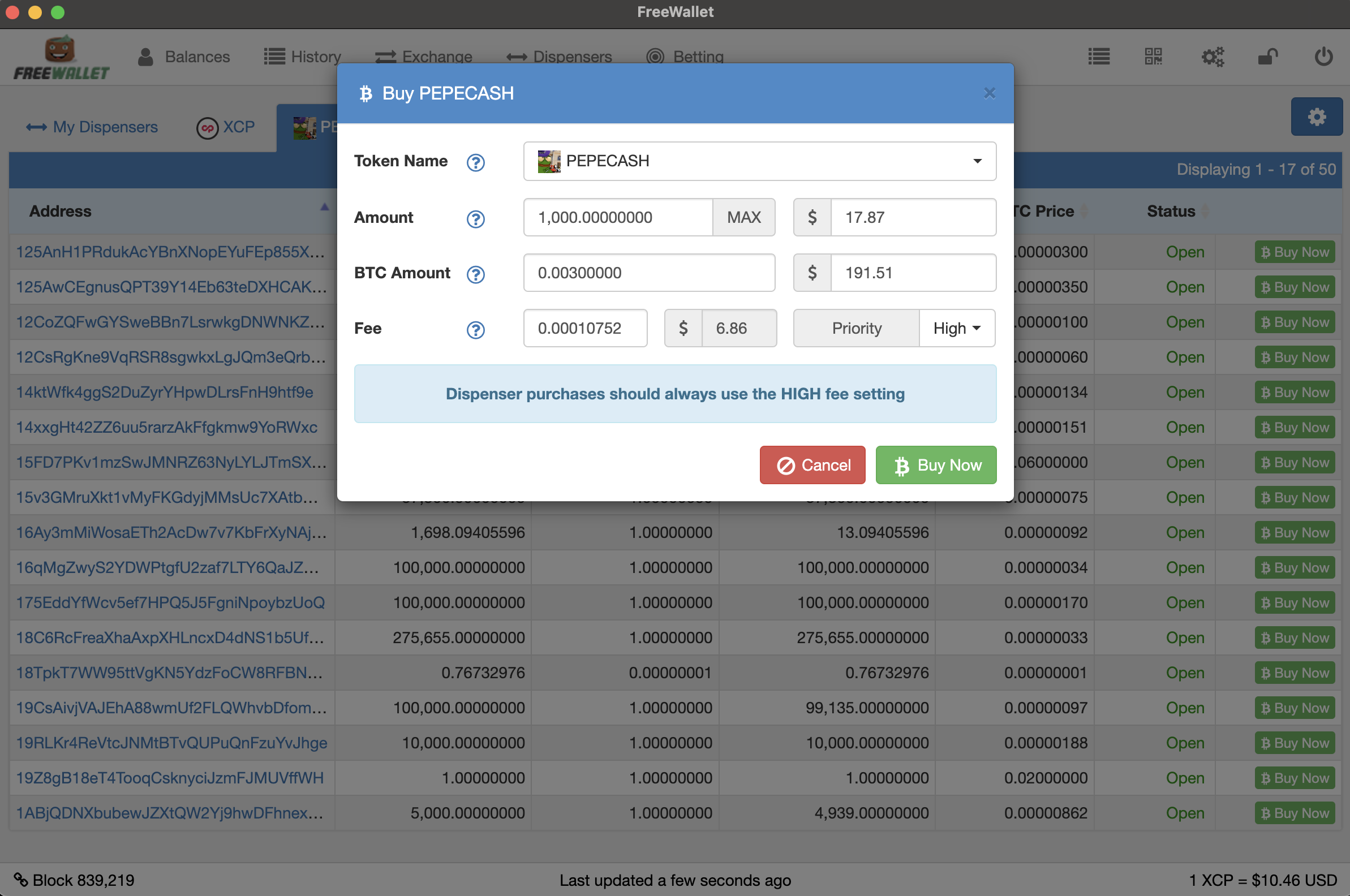The width and height of the screenshot is (1350, 896).
Task: Click the BTC Amount field 0.00300000
Action: click(649, 273)
